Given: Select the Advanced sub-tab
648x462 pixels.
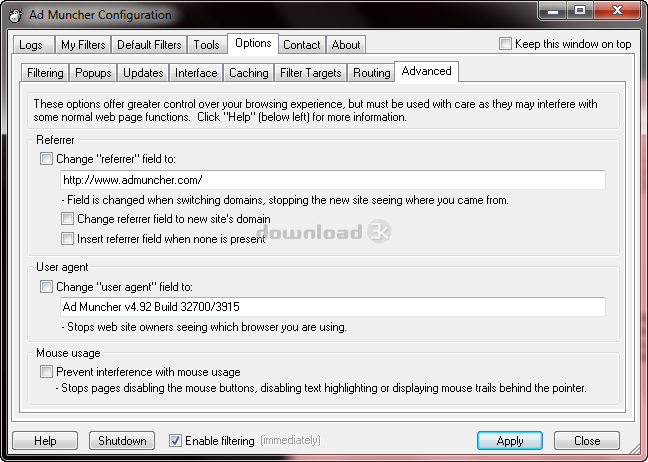Looking at the screenshot, I should [426, 71].
